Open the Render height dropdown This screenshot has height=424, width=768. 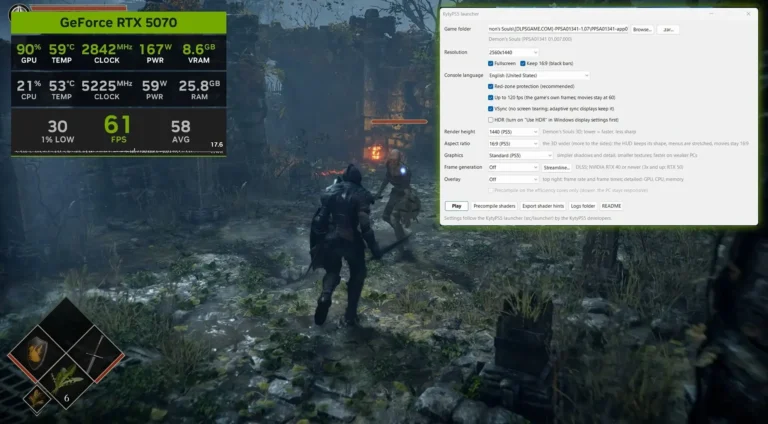tap(513, 132)
